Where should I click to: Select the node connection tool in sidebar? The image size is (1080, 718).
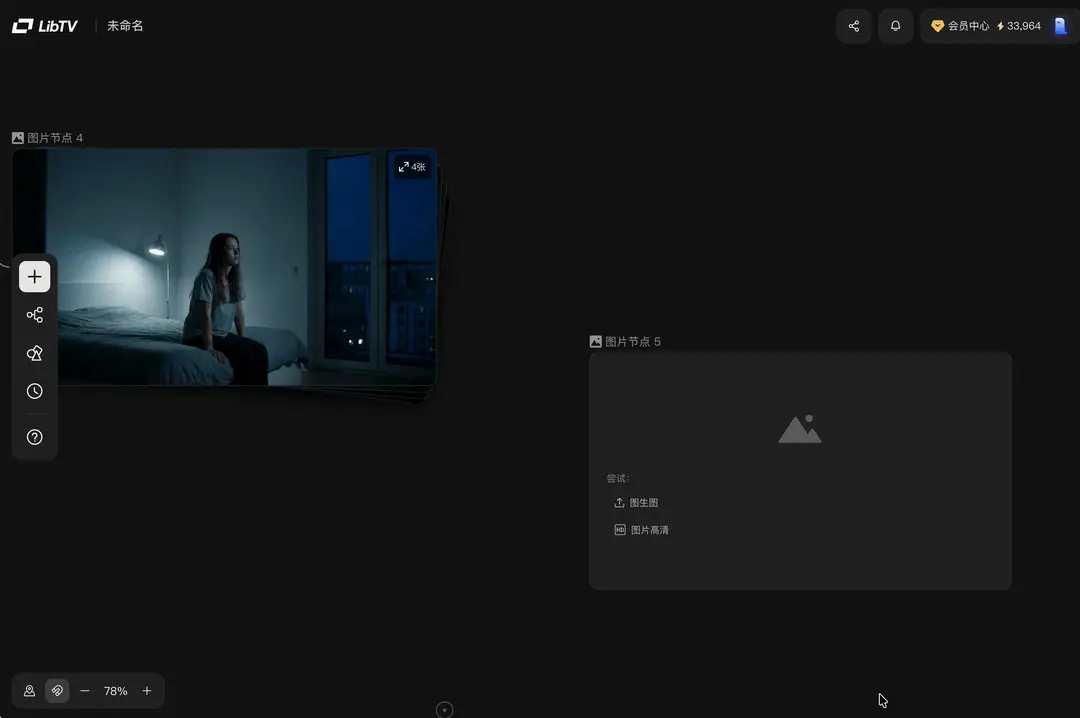pyautogui.click(x=34, y=314)
